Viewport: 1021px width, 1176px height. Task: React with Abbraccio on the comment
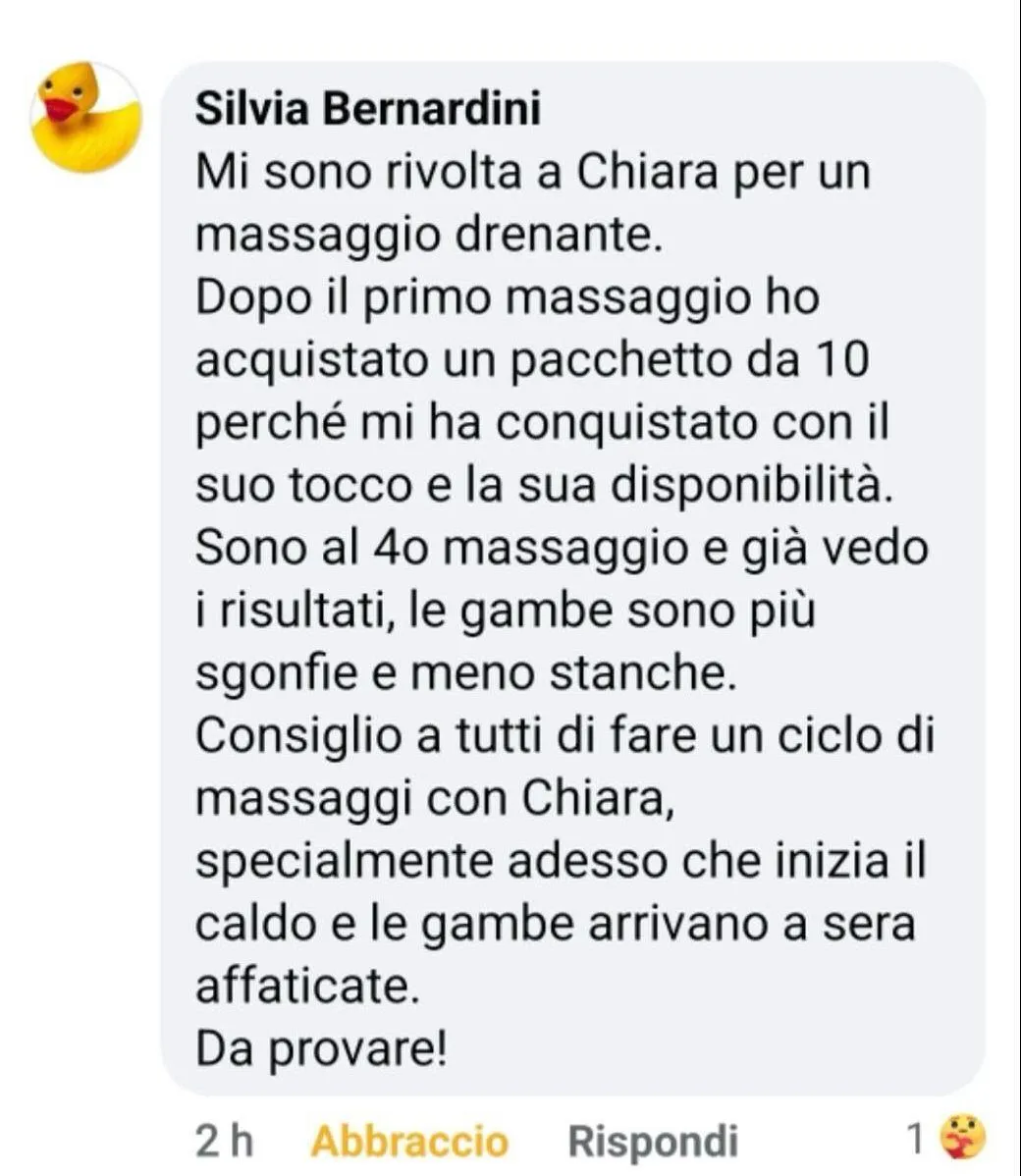409,1142
